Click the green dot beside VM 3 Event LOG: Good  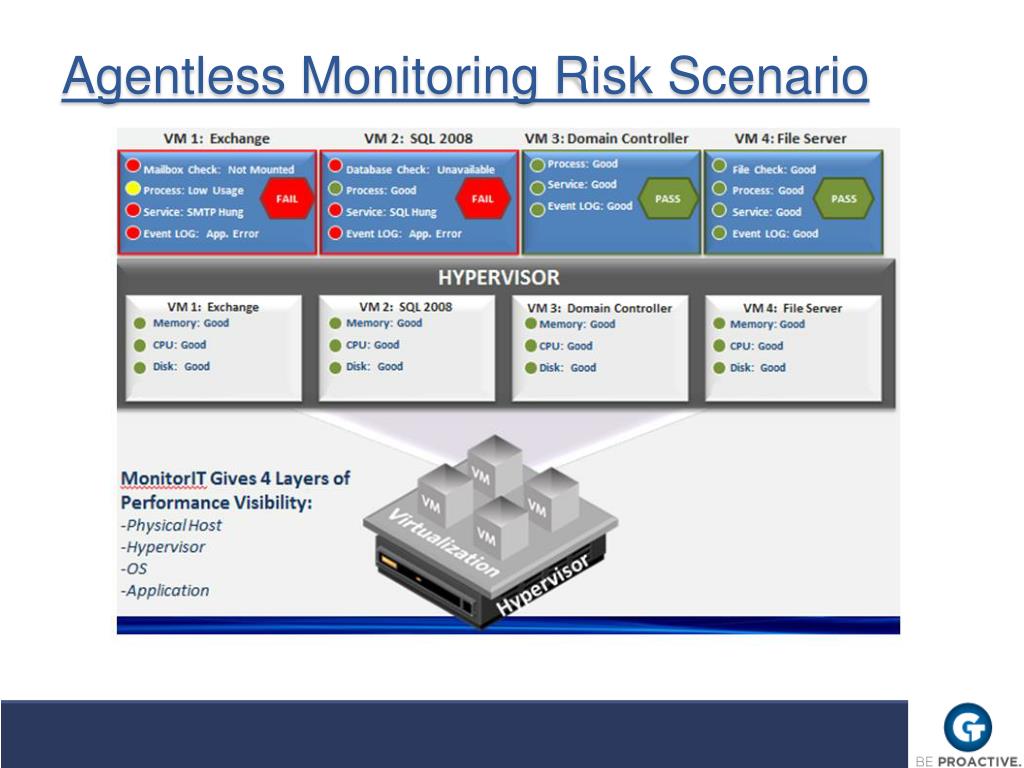(537, 210)
